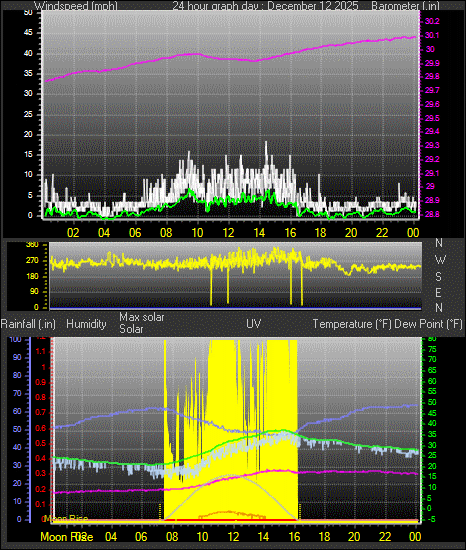Click the 'Barometer (.in)' title label
The width and height of the screenshot is (466, 550).
[405, 6]
